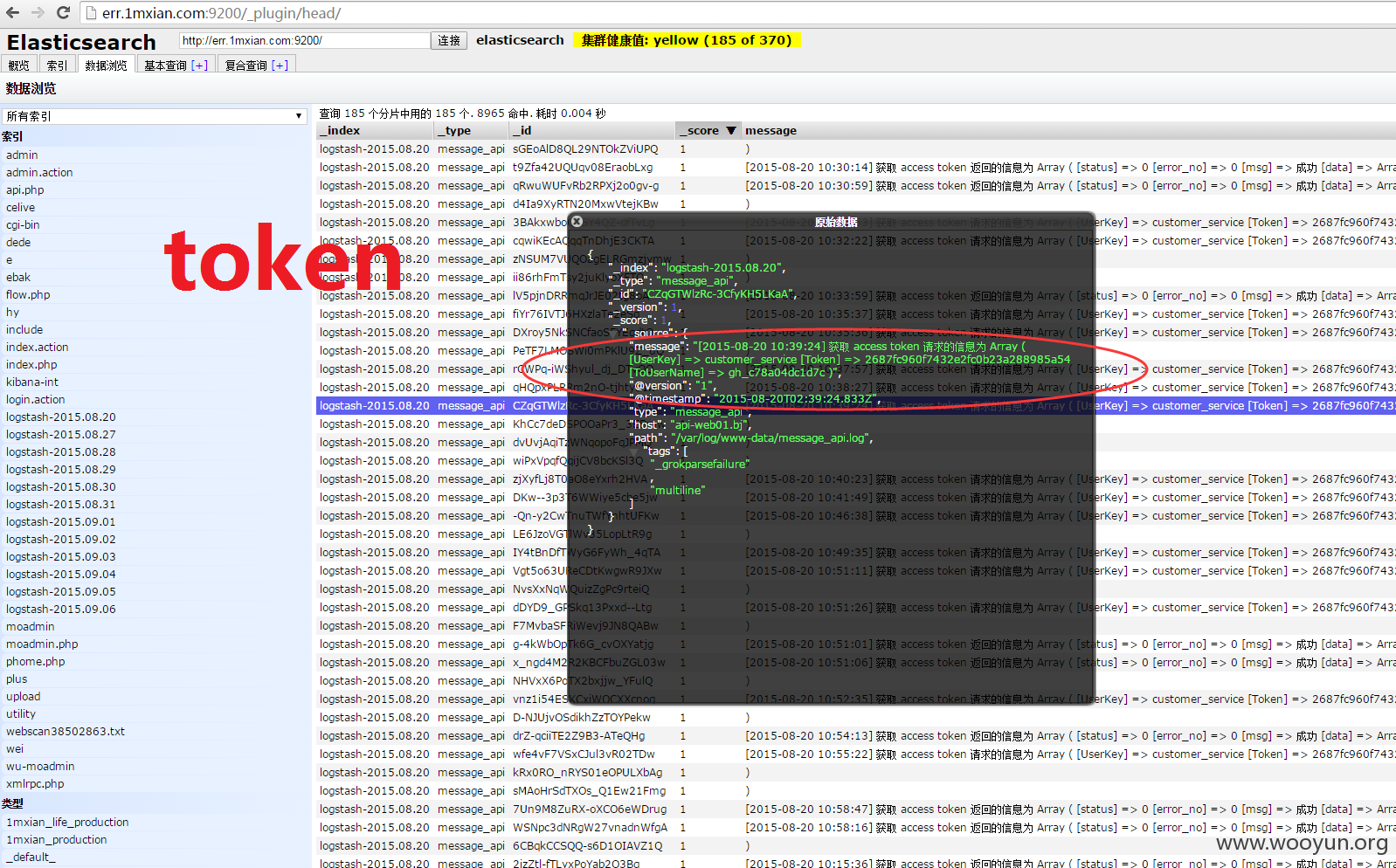The image size is (1396, 868).
Task: Select the logstash-2015.08.20 index in sidebar
Action: click(x=60, y=417)
